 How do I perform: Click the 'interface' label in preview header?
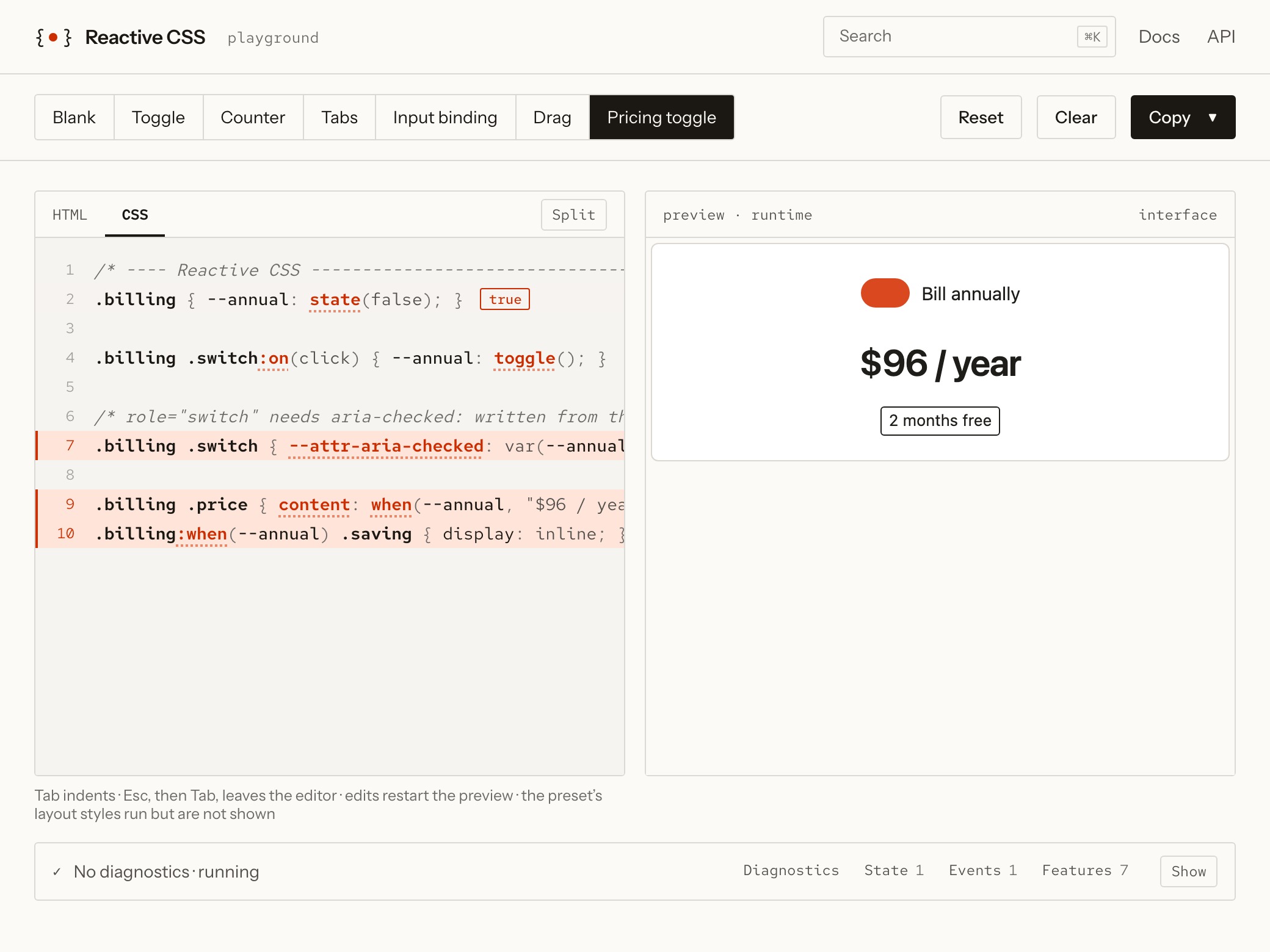pyautogui.click(x=1178, y=215)
